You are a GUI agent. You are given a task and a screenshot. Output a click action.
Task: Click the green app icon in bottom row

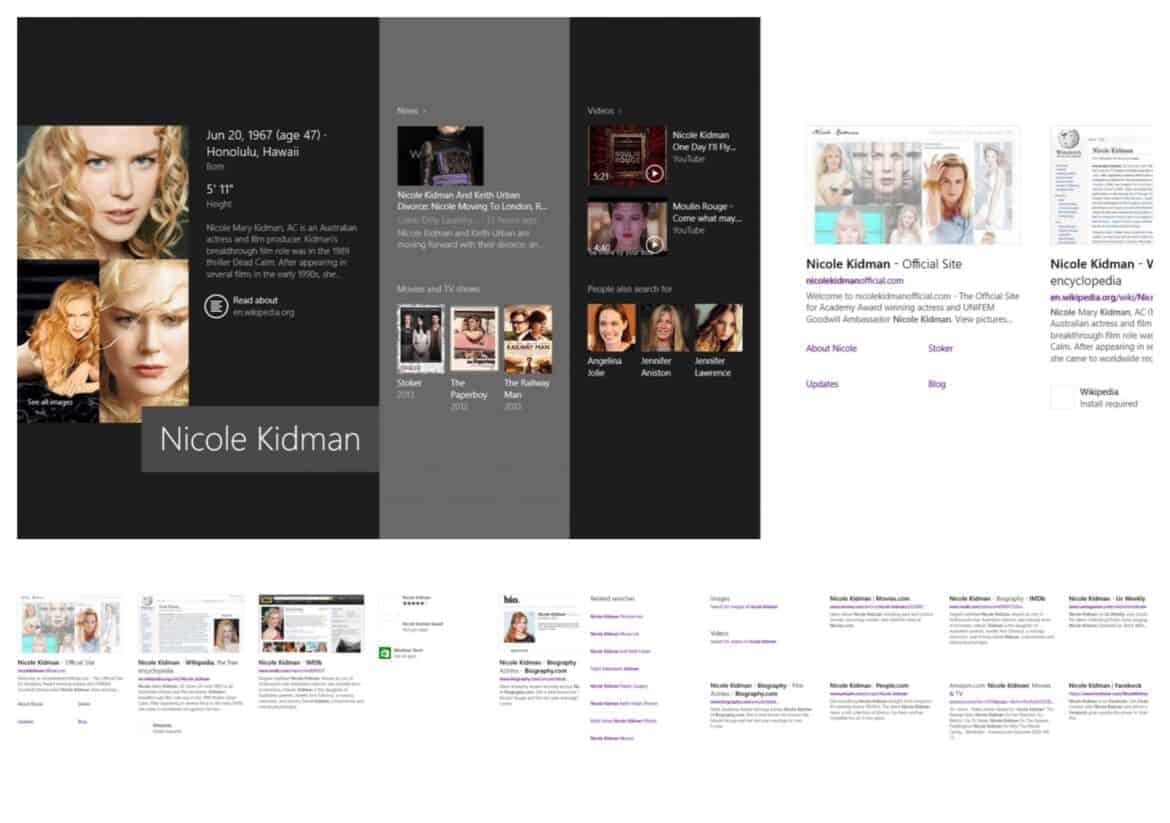[384, 653]
